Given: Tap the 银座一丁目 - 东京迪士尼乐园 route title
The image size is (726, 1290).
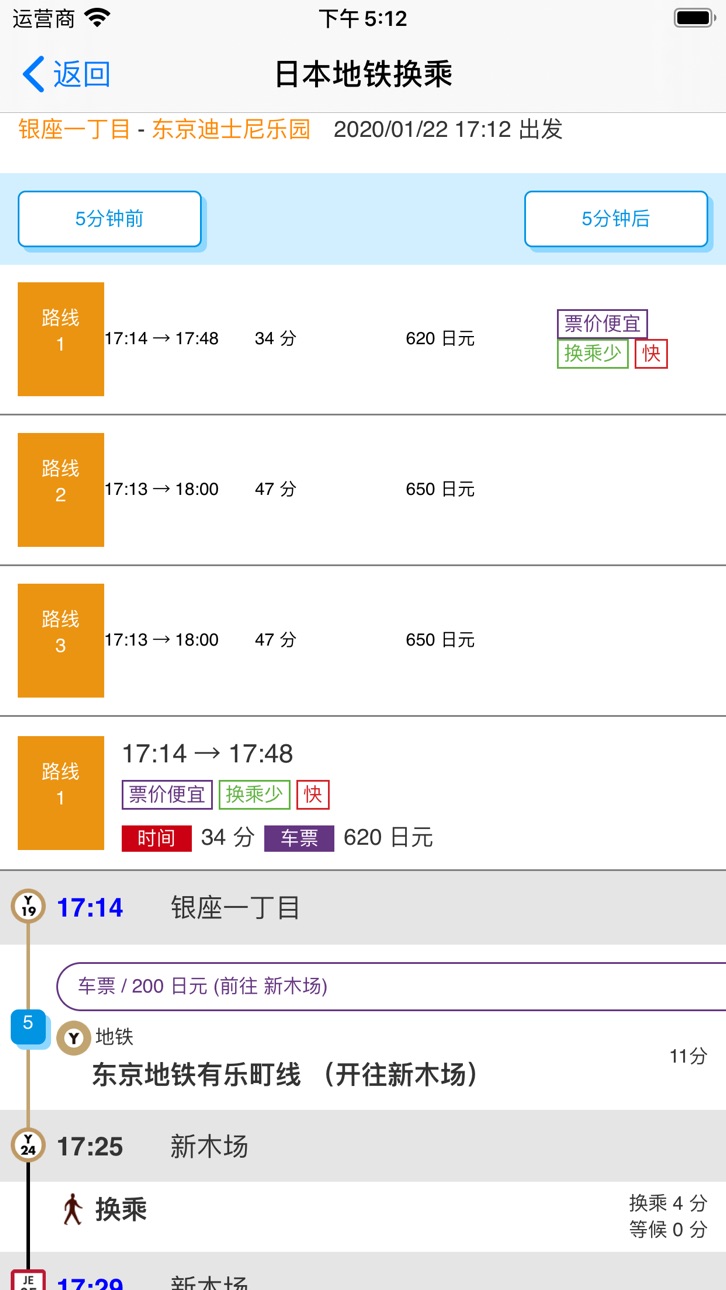Looking at the screenshot, I should pyautogui.click(x=165, y=129).
